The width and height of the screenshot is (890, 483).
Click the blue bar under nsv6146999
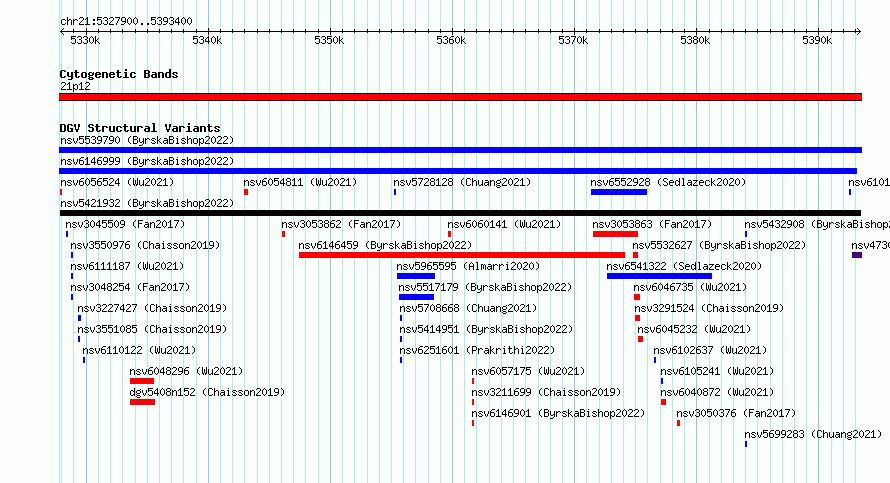click(458, 171)
